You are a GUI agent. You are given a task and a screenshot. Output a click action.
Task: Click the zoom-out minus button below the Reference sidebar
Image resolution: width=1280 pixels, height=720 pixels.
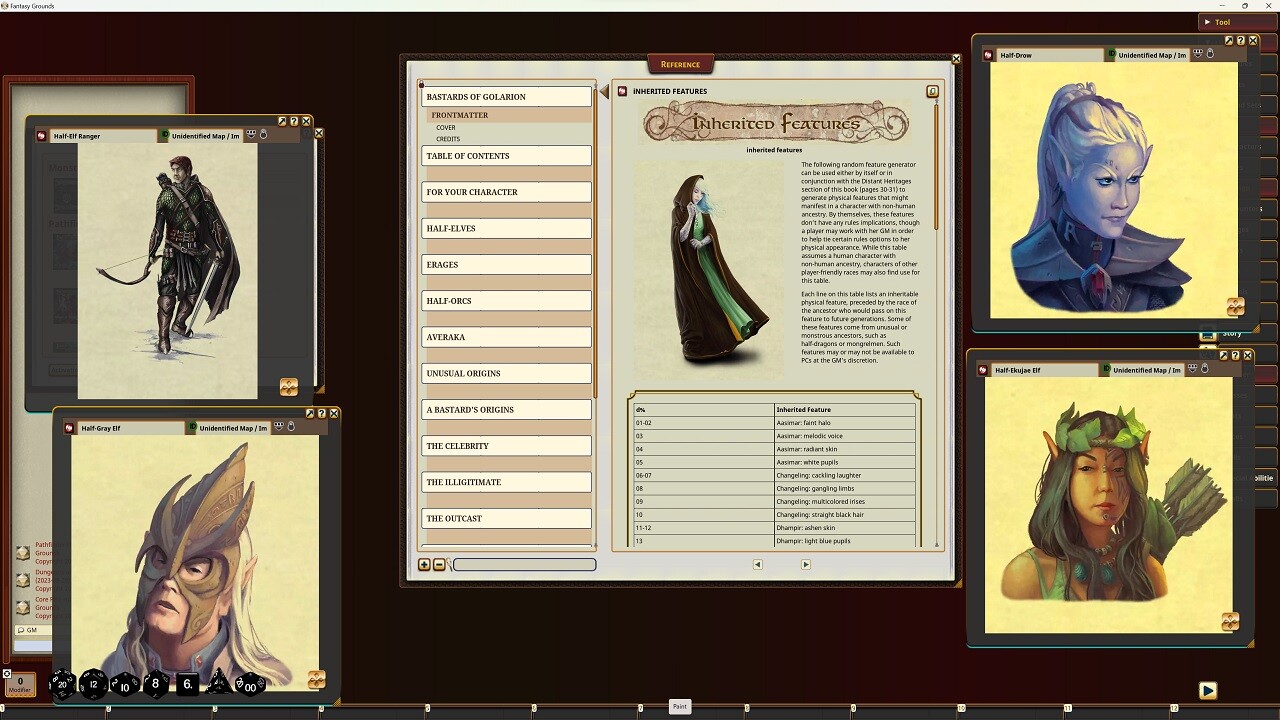tap(438, 564)
